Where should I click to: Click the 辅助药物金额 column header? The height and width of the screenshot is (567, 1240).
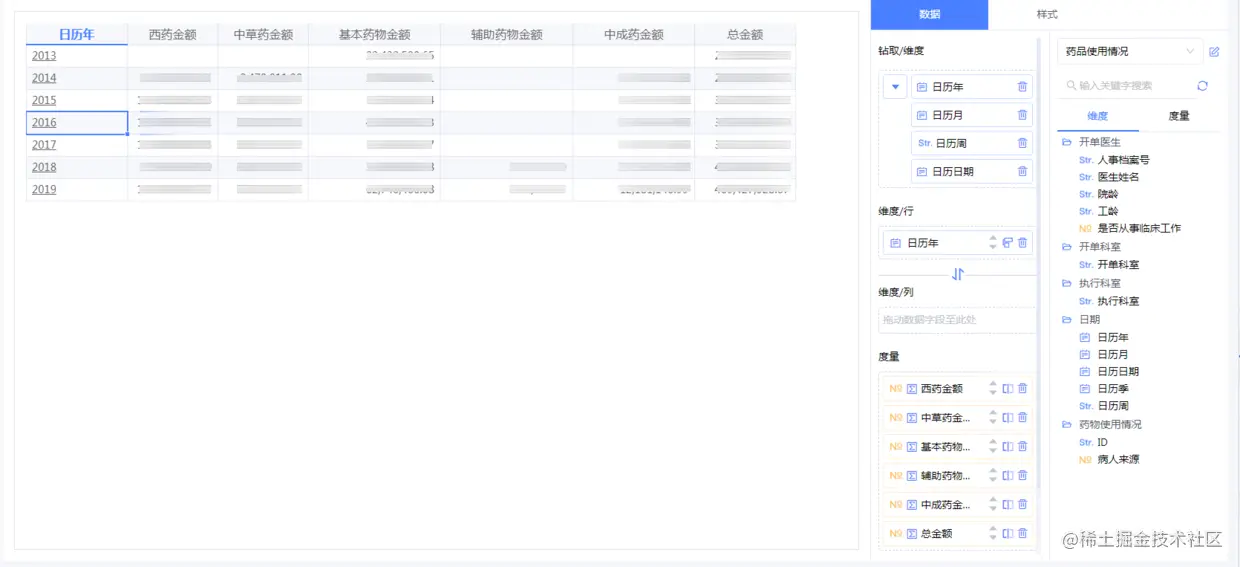507,35
